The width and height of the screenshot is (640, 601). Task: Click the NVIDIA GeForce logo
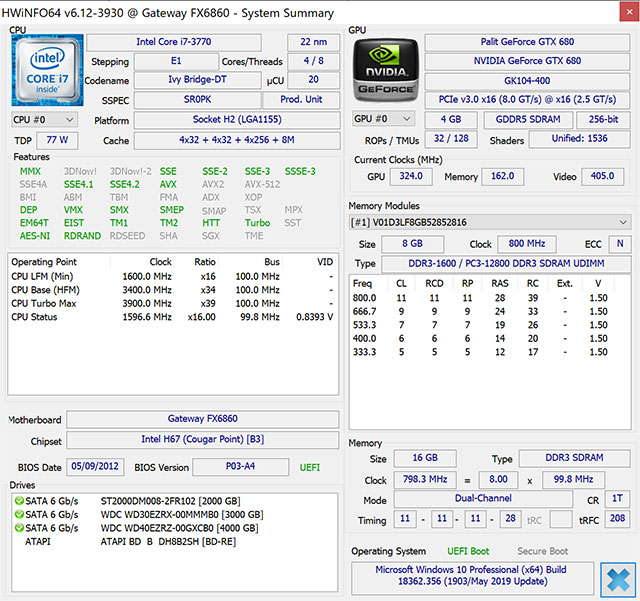pyautogui.click(x=386, y=70)
